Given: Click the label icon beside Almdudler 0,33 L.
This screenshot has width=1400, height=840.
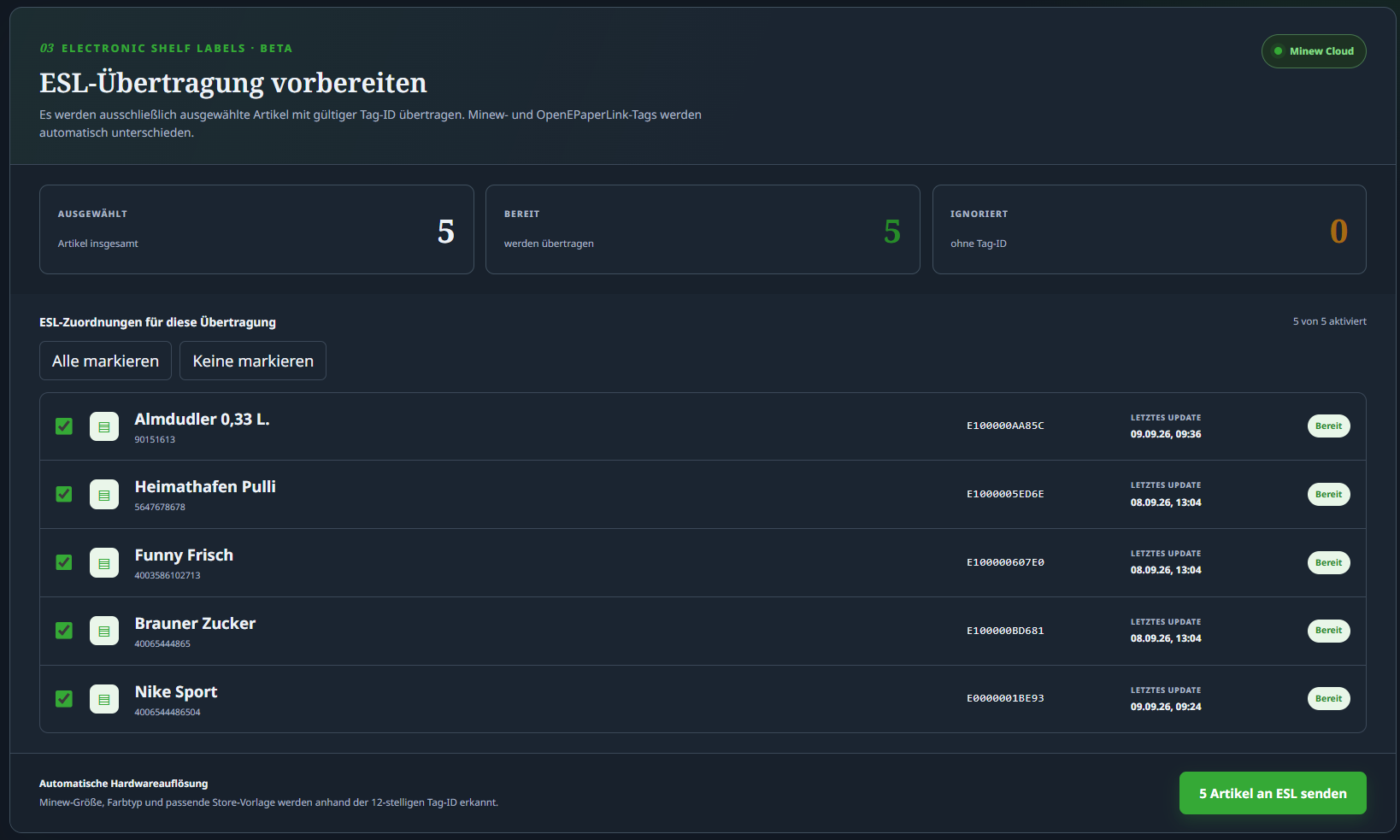Looking at the screenshot, I should (x=104, y=426).
